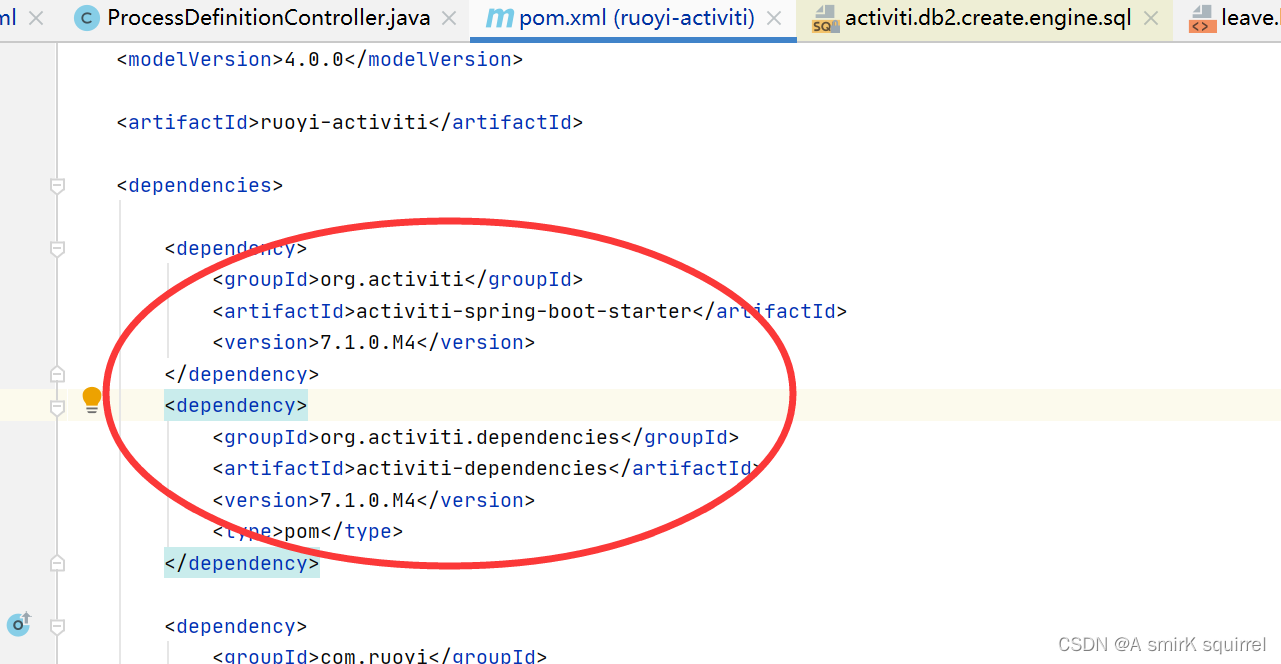This screenshot has width=1281, height=664.
Task: Collapse the first activiti dependency fold arrow
Action: [57, 248]
